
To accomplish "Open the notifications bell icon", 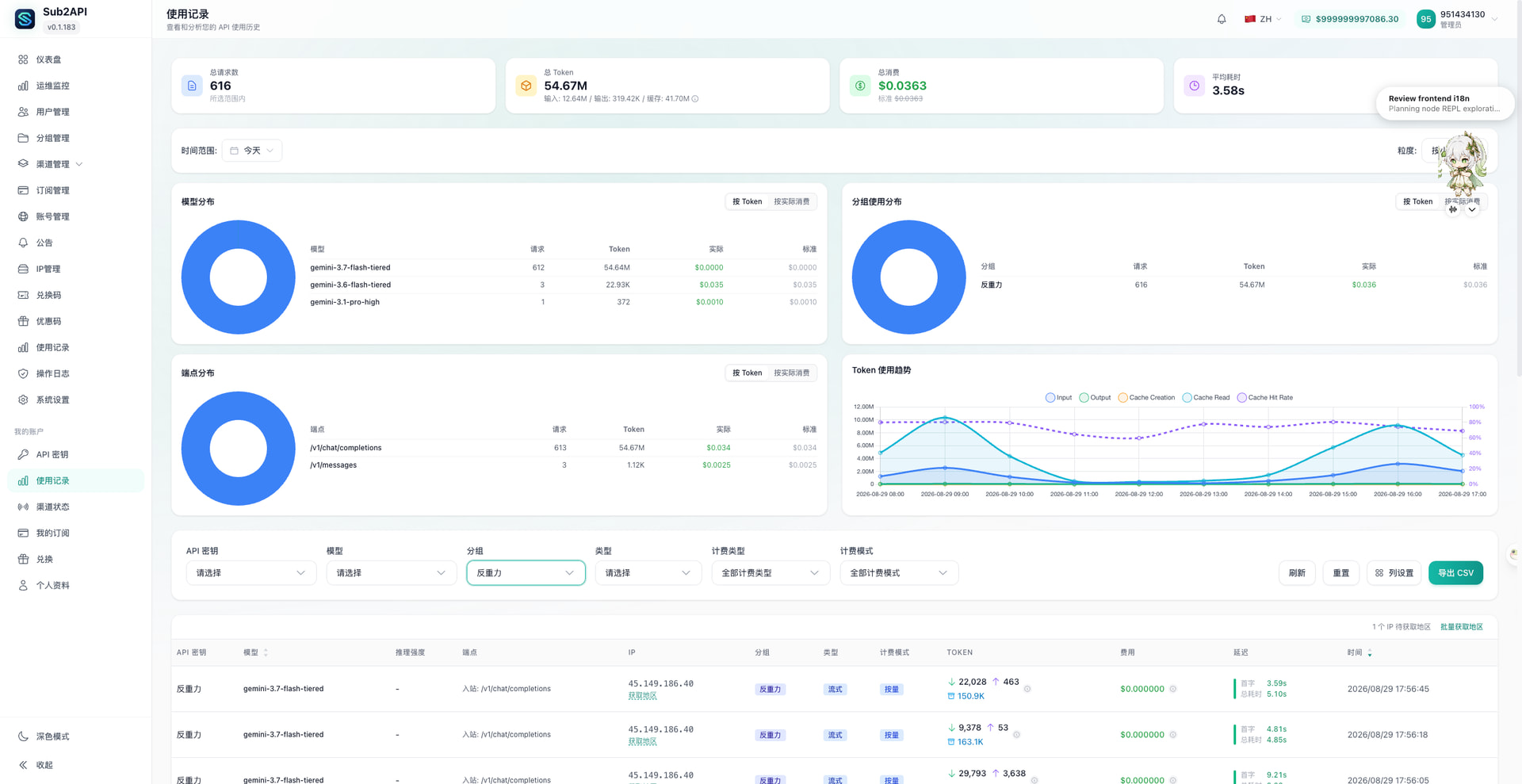I will 1222,19.
